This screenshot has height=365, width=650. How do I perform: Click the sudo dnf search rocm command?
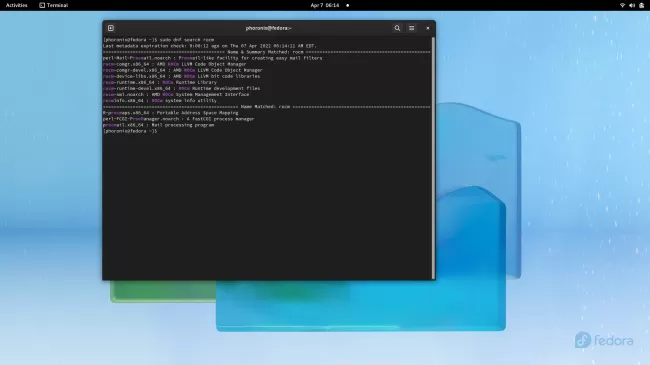187,40
